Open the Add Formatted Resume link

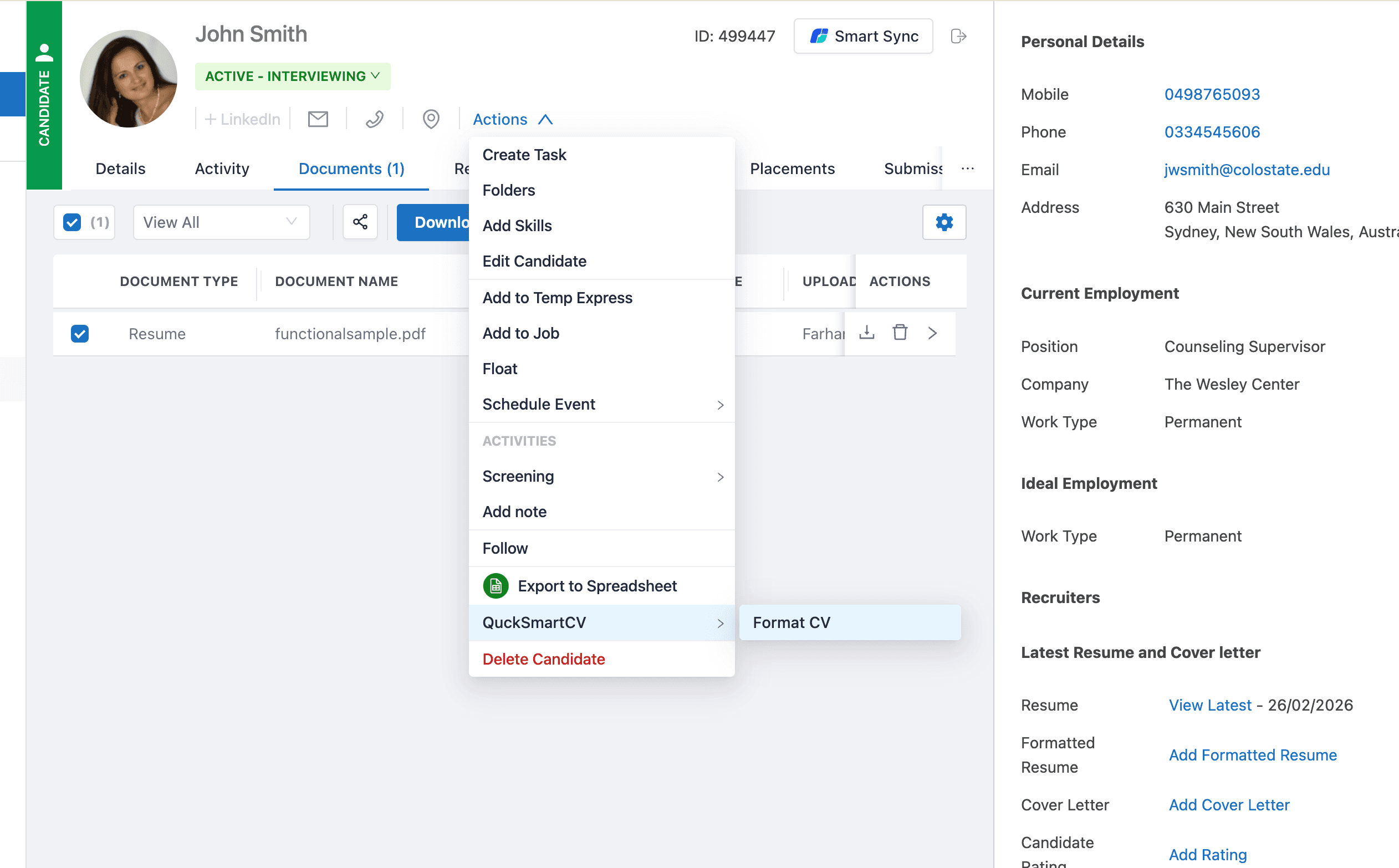(1252, 755)
